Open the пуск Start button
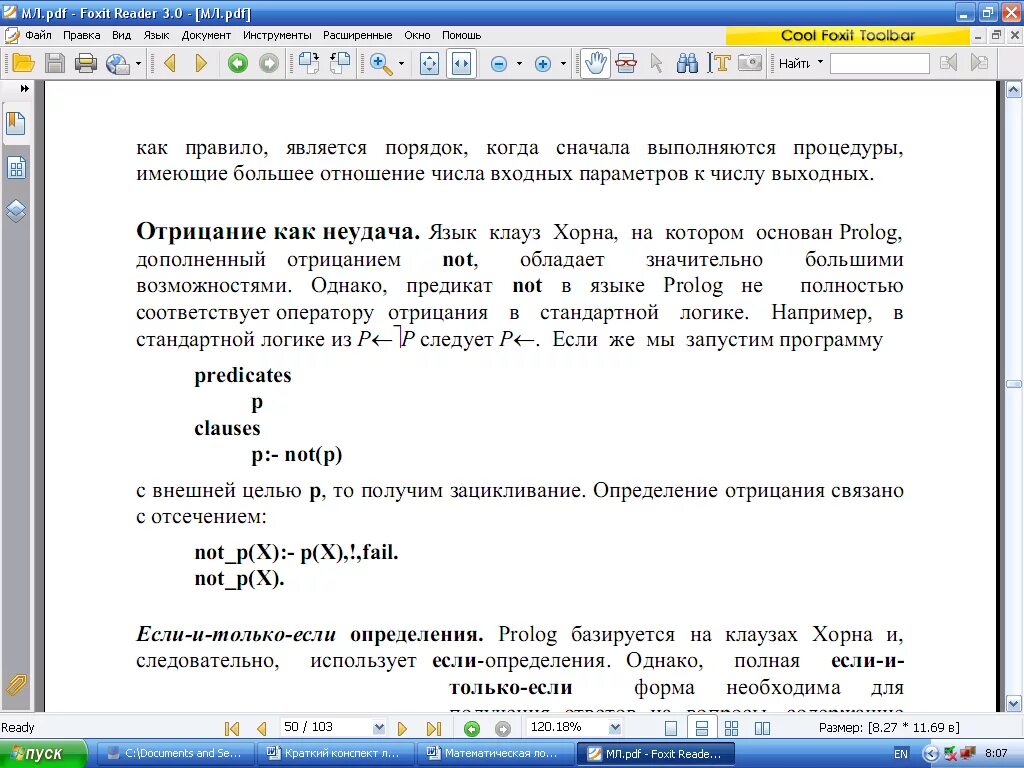This screenshot has width=1024, height=768. pos(43,754)
